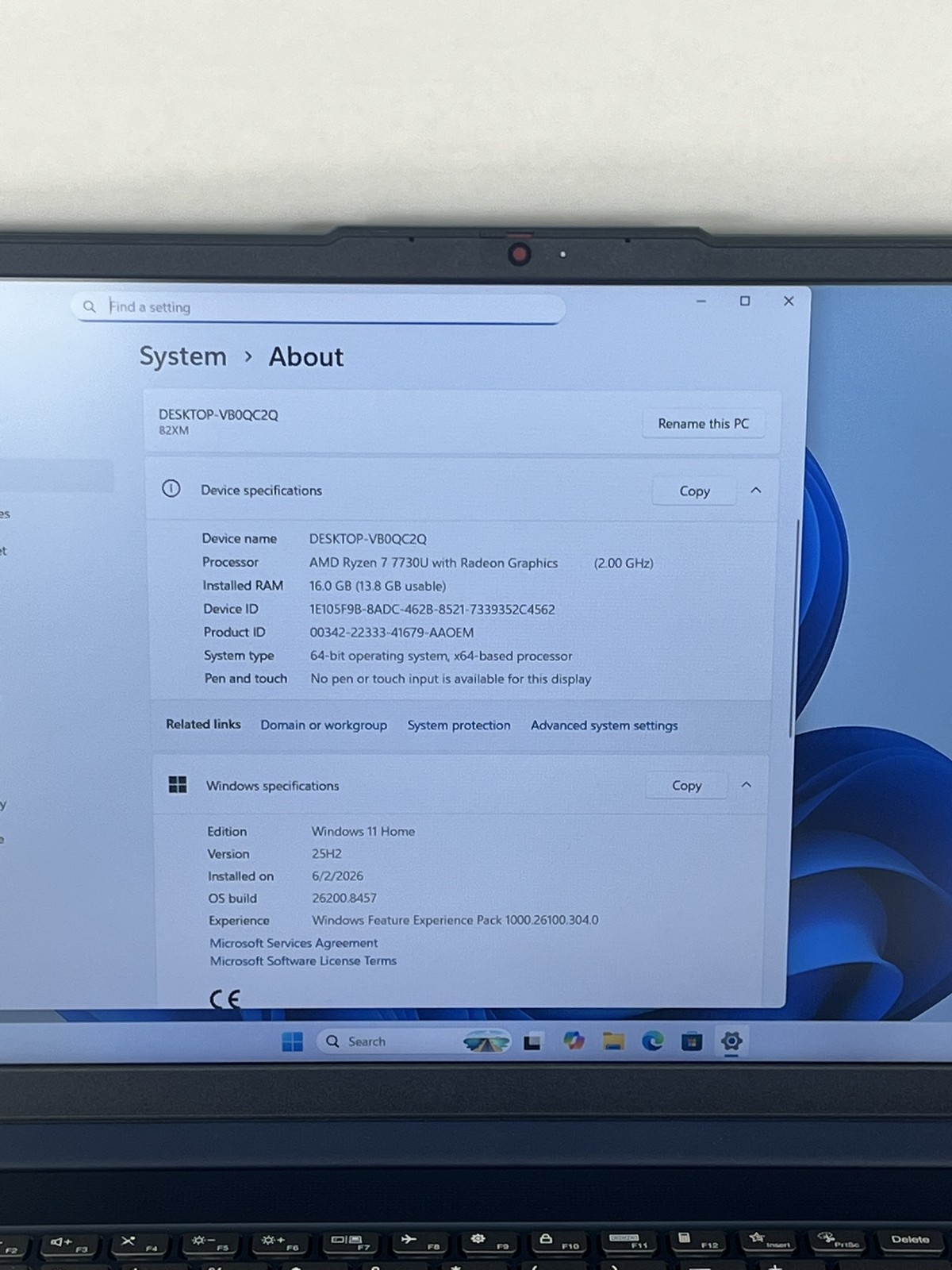This screenshot has width=952, height=1270.
Task: Click the Settings gear in taskbar
Action: 731,1041
